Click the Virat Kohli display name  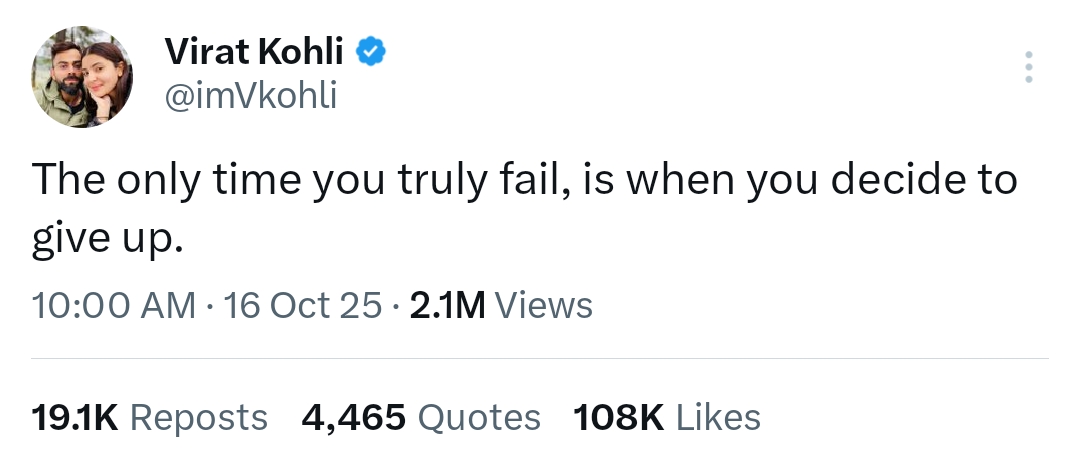[x=253, y=51]
